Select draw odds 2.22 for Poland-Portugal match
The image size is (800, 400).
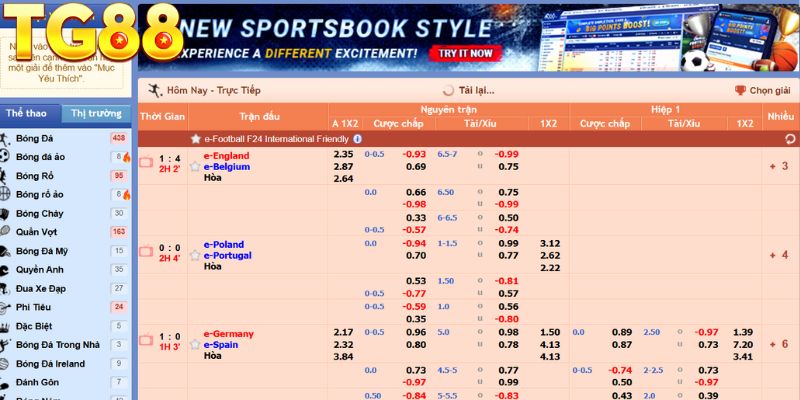click(x=549, y=268)
